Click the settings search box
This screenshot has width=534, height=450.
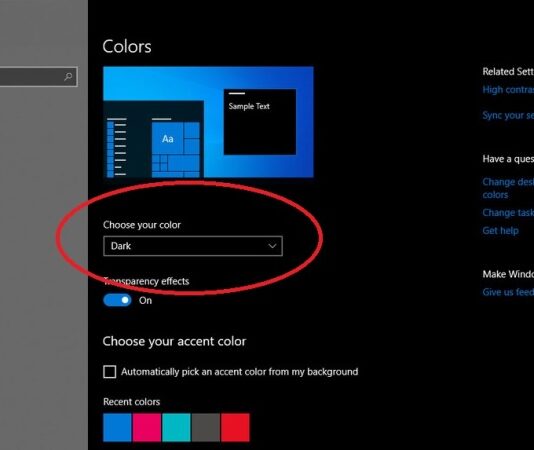(38, 77)
